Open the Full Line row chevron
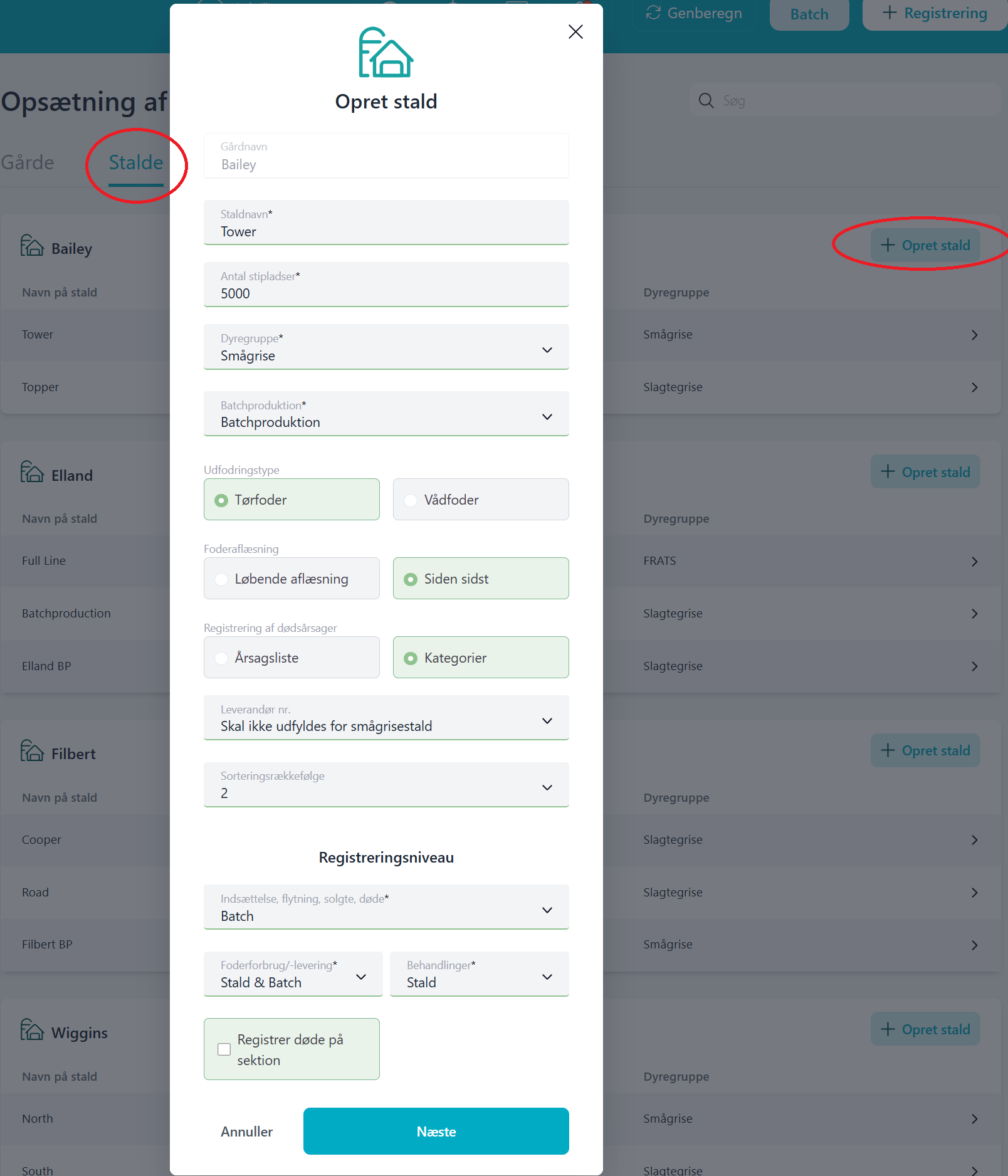This screenshot has width=1008, height=1176. tap(974, 561)
